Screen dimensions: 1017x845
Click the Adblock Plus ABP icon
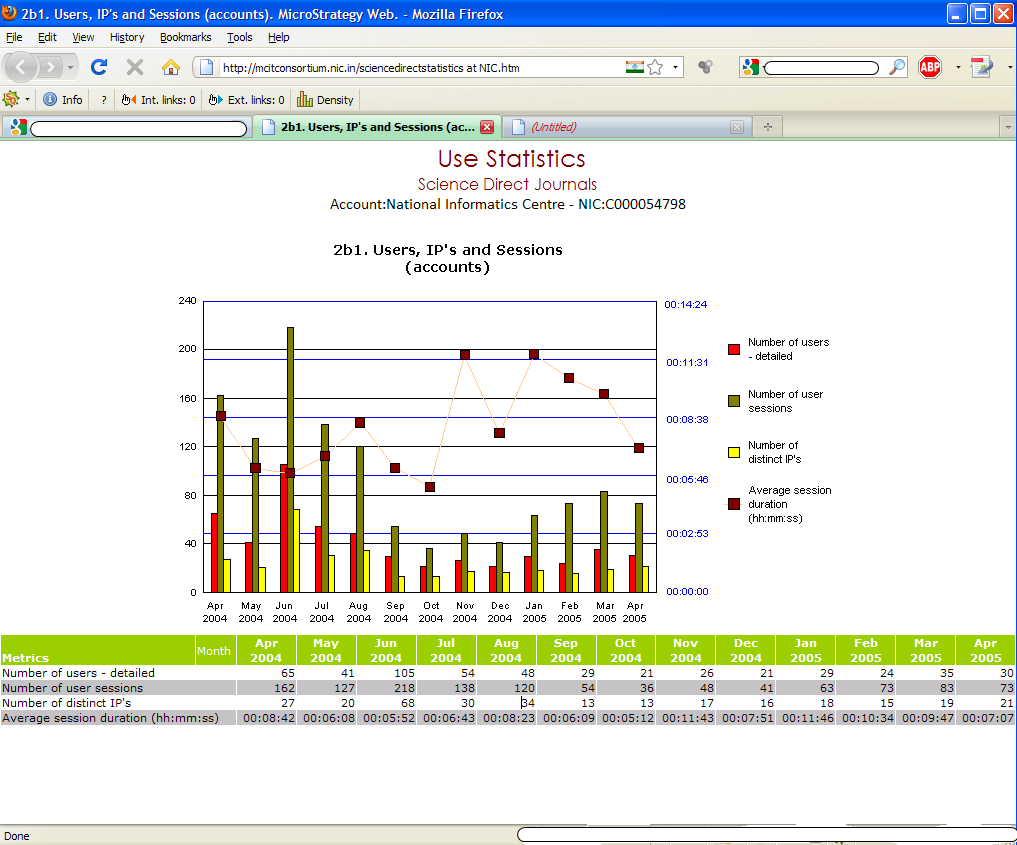(x=930, y=67)
